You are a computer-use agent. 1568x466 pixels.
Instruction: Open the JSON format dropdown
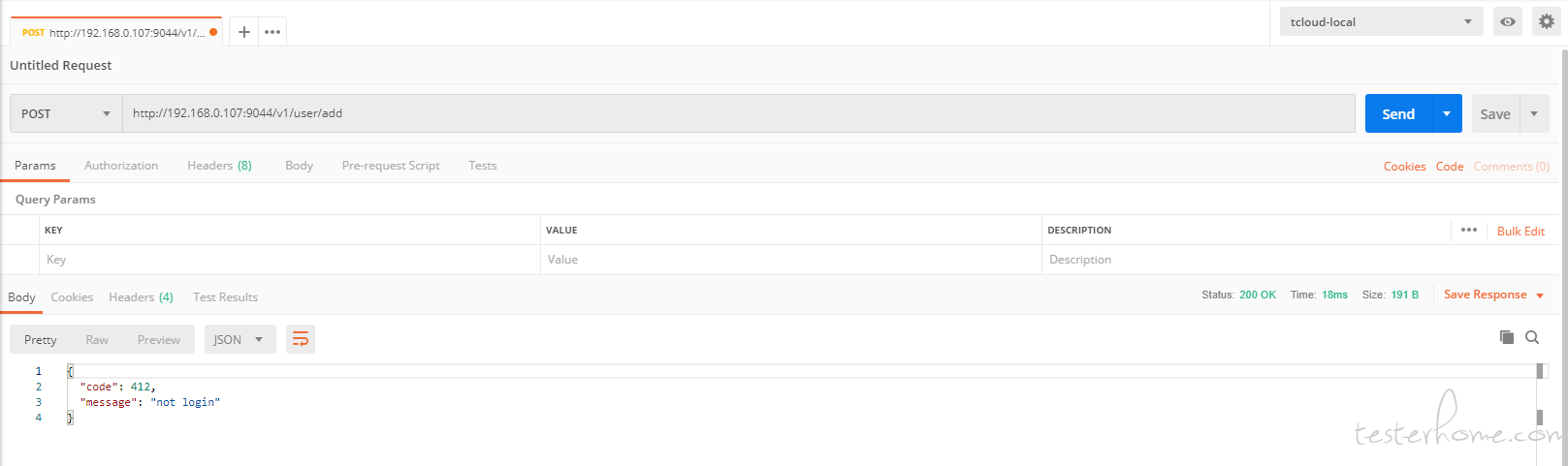click(239, 340)
